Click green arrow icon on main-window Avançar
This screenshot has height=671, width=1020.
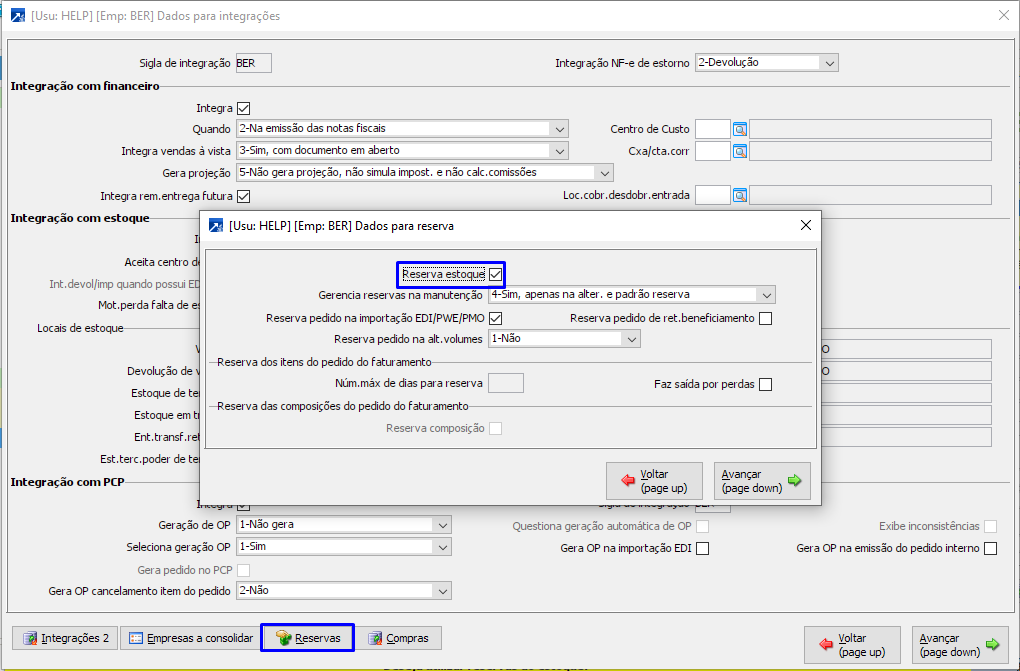coord(993,644)
